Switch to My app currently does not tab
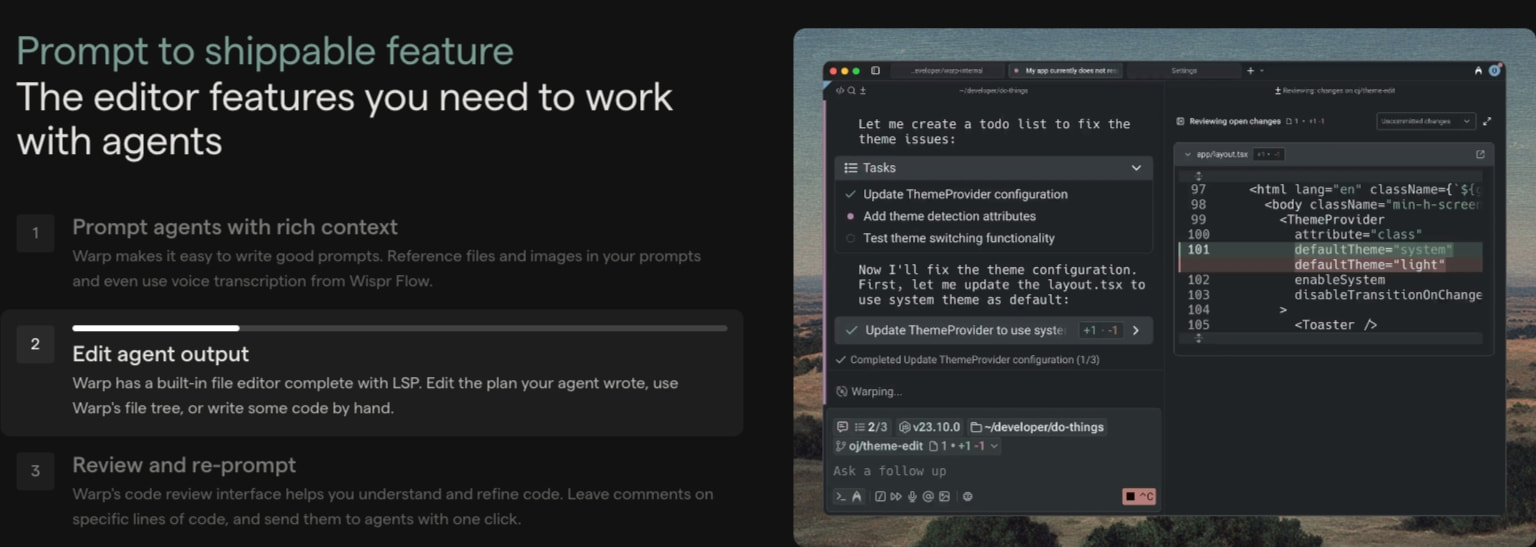Image resolution: width=1536 pixels, height=547 pixels. coord(1066,71)
